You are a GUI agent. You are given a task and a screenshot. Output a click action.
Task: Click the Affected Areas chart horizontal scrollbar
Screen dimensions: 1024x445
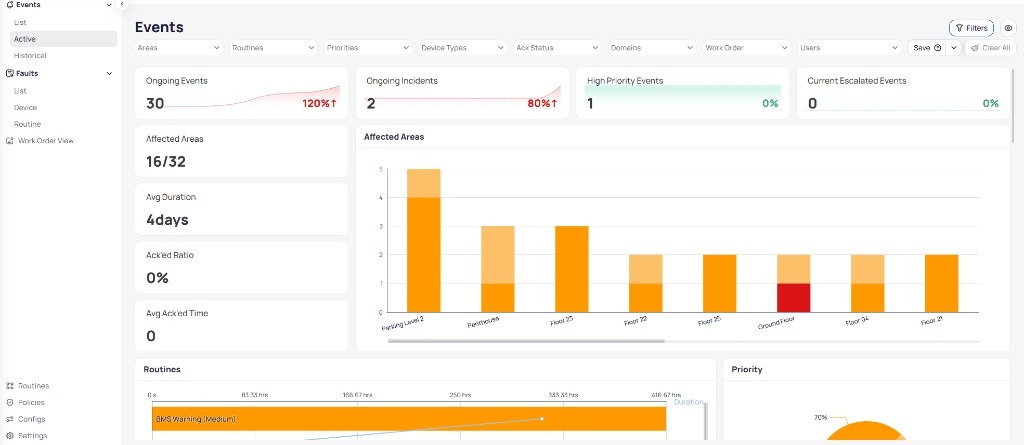point(526,341)
